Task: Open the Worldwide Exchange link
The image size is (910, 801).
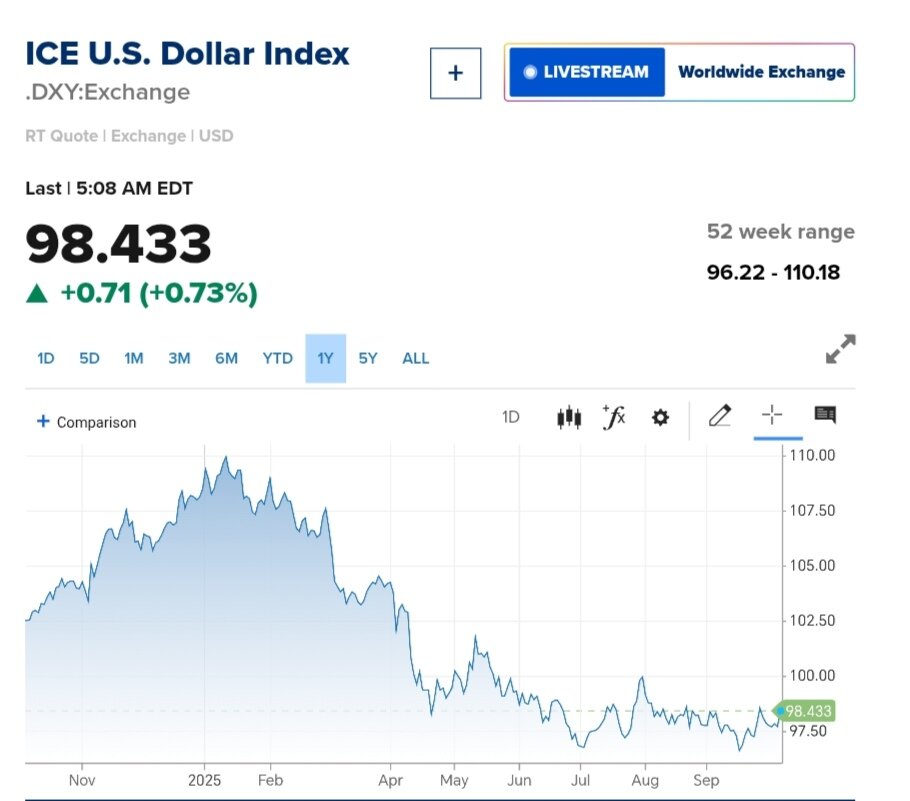Action: point(761,72)
